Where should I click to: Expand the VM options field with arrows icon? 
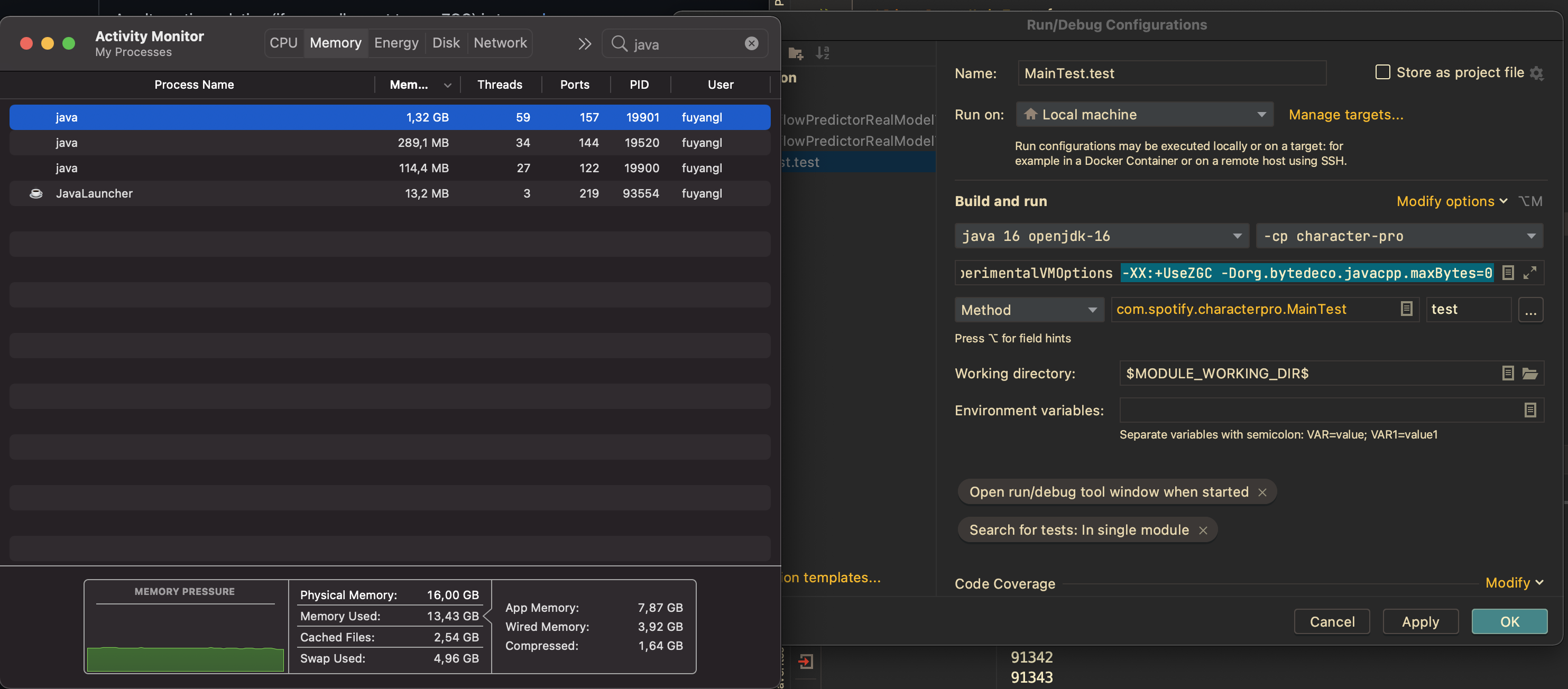(x=1529, y=273)
